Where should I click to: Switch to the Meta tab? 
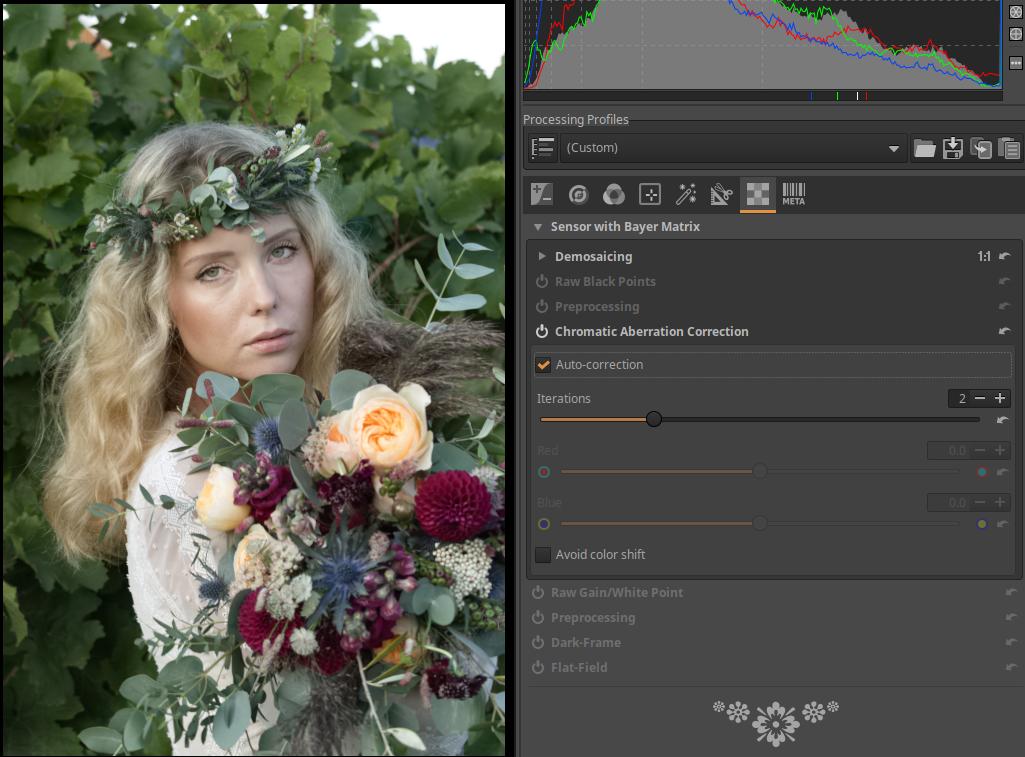pyautogui.click(x=793, y=194)
